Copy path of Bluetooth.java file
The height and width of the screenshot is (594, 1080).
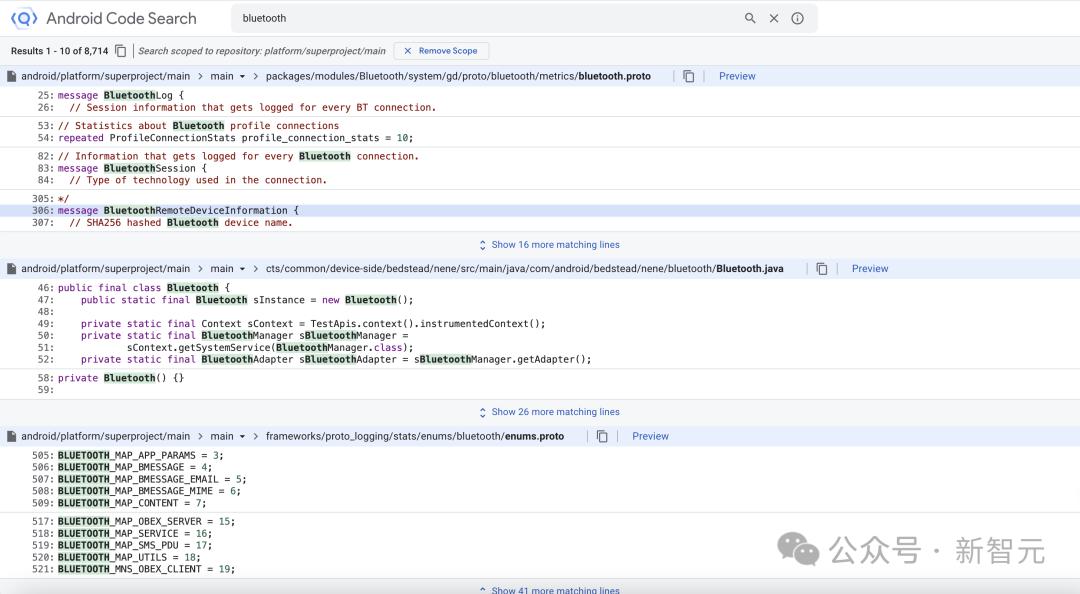[x=822, y=269]
